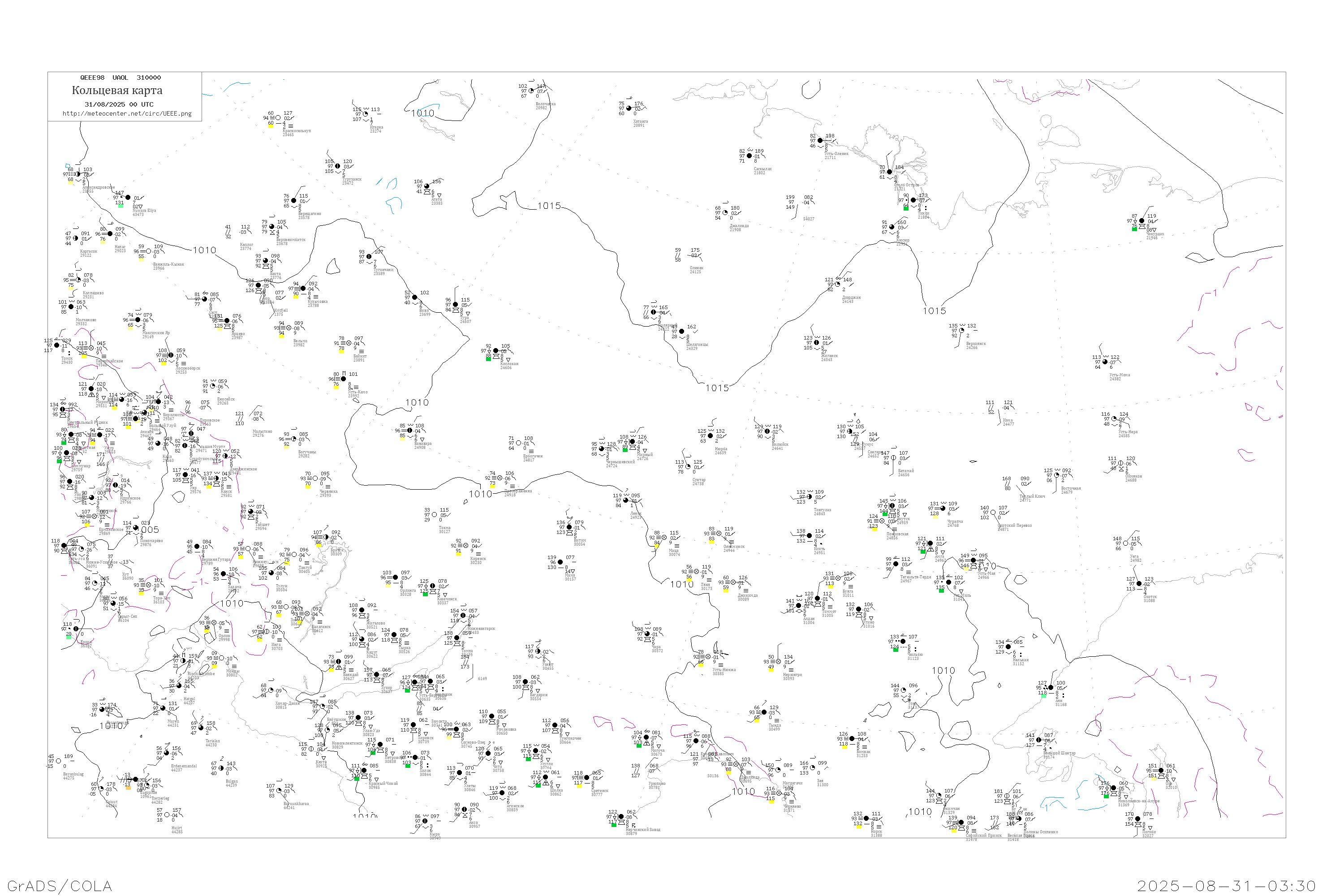This screenshot has width=1344, height=896.
Task: Click the 2025-08-31-03:30 timestamp at bottom right
Action: (1226, 886)
